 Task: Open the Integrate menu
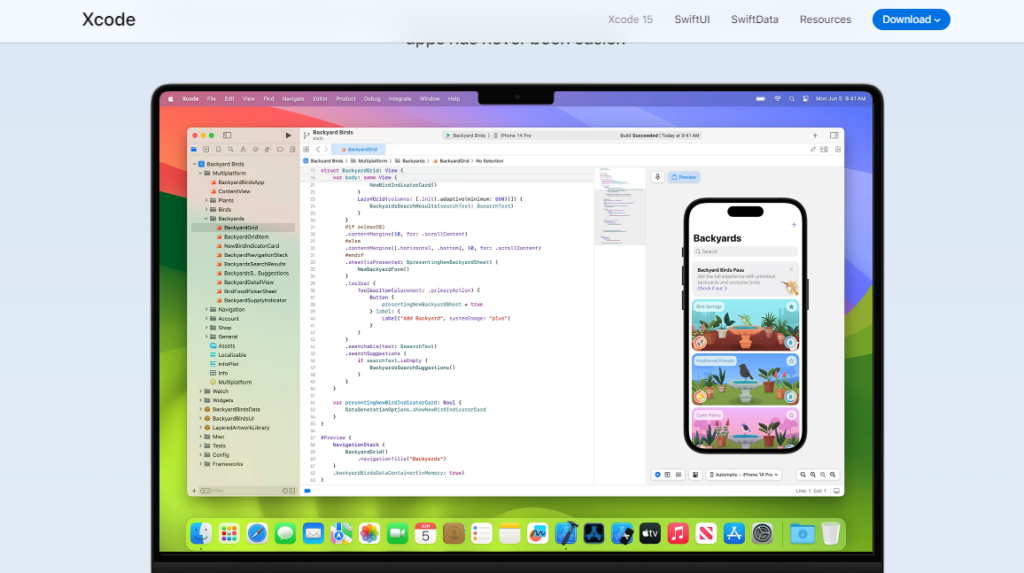(400, 99)
